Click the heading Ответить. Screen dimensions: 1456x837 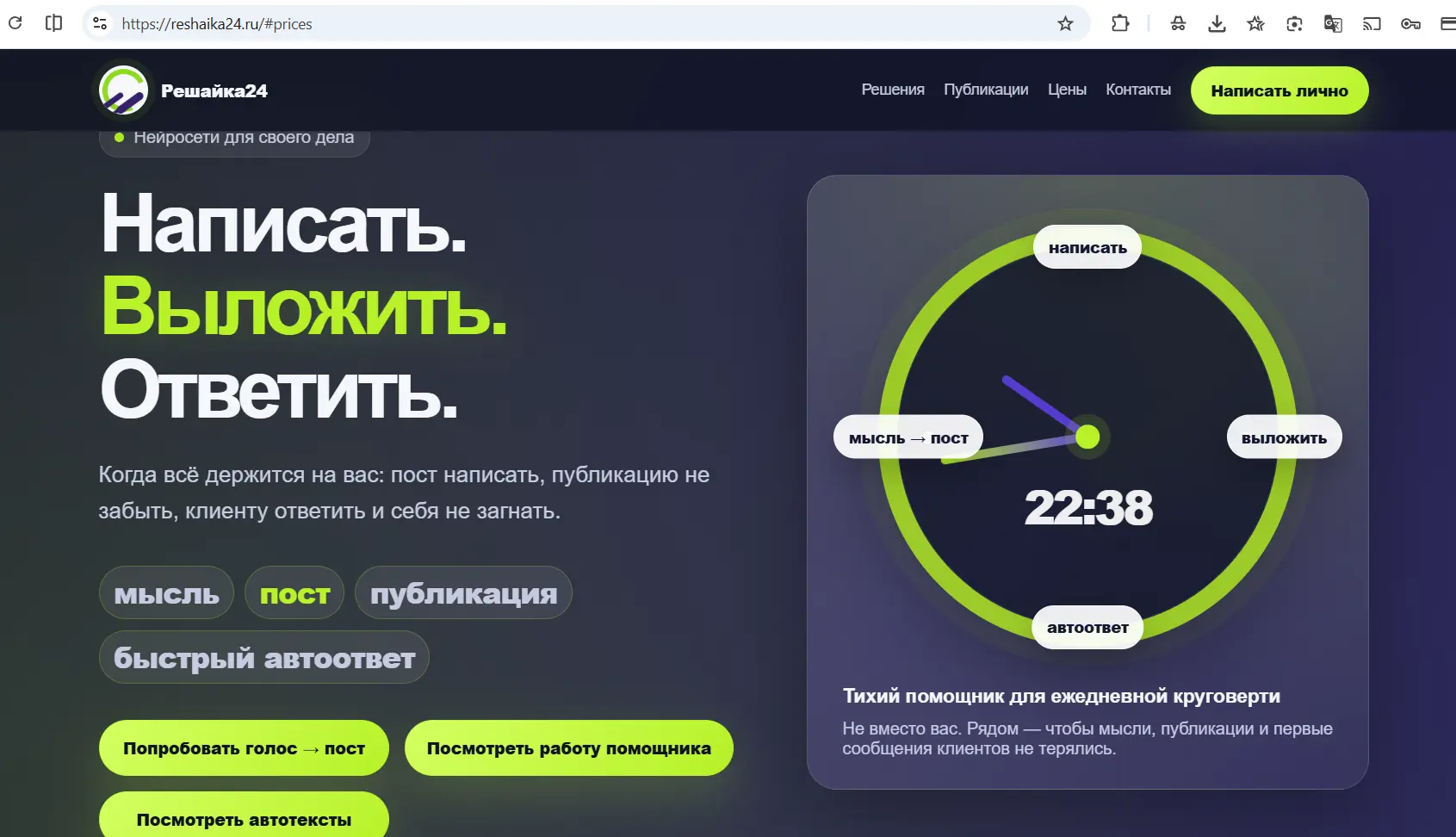pyautogui.click(x=279, y=391)
